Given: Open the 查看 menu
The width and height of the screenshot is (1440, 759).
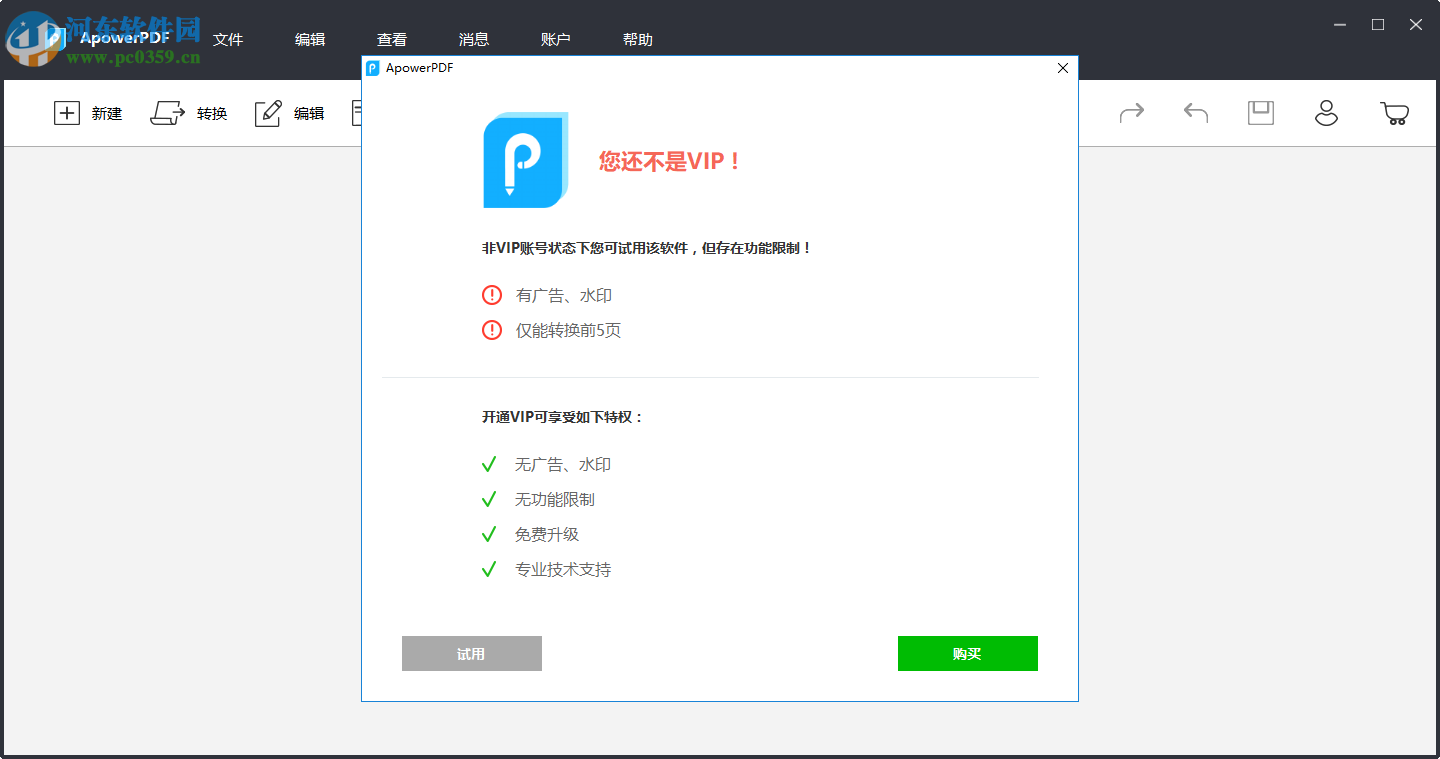Looking at the screenshot, I should (x=392, y=39).
